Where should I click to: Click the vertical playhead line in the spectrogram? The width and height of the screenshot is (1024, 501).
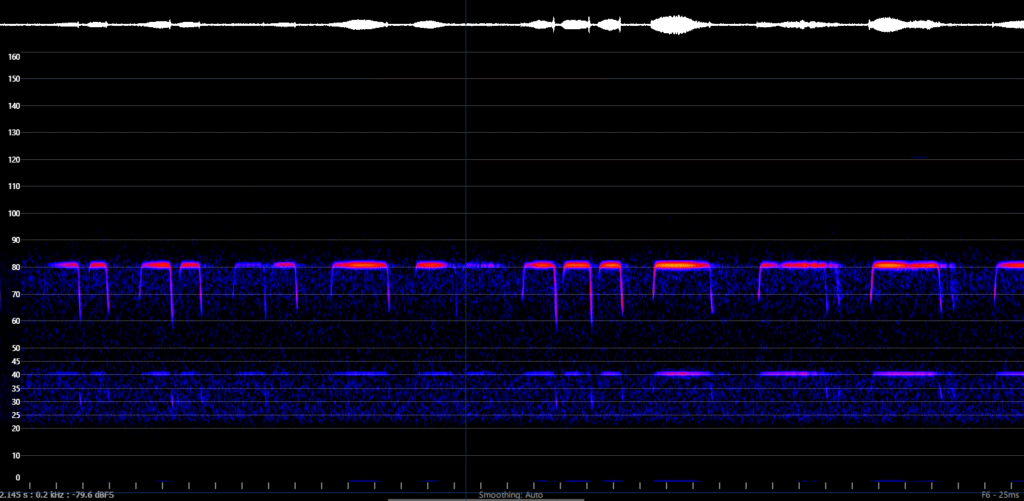[x=465, y=250]
